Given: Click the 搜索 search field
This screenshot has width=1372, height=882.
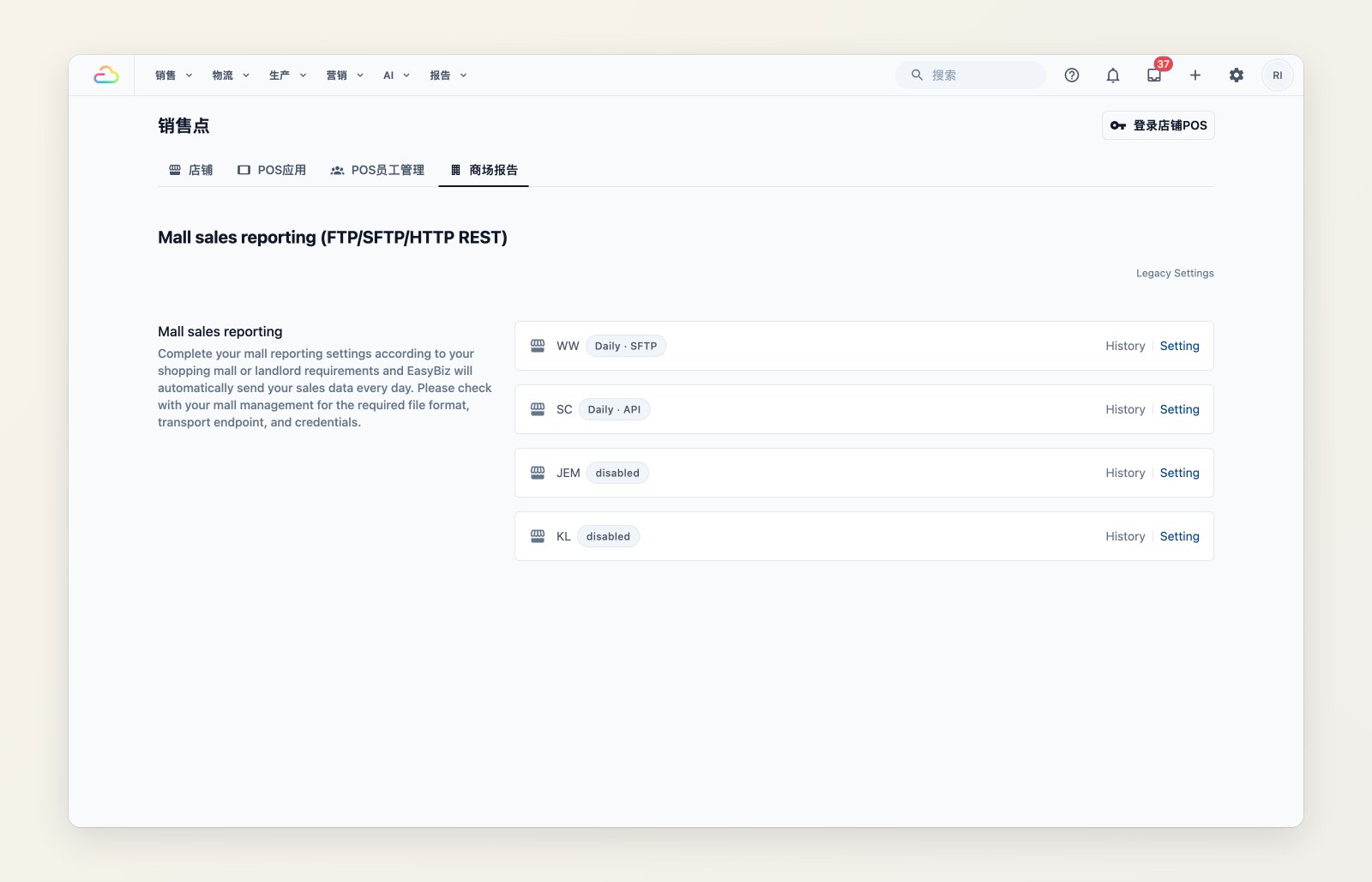Looking at the screenshot, I should [971, 76].
